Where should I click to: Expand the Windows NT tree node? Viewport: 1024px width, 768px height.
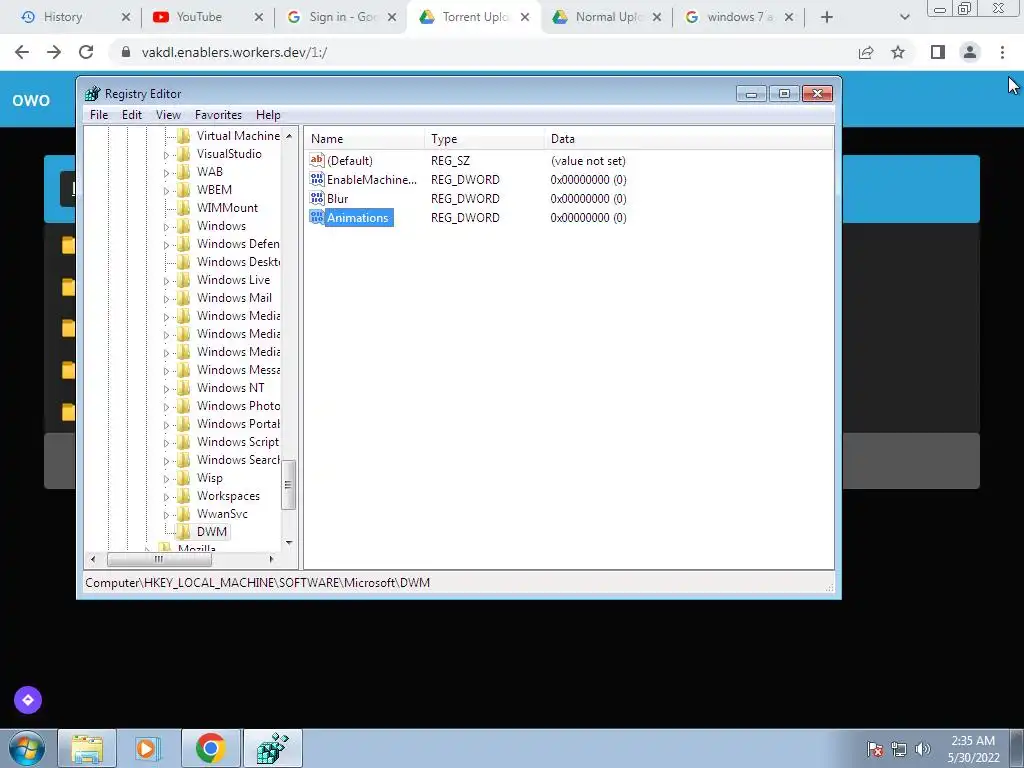(166, 389)
